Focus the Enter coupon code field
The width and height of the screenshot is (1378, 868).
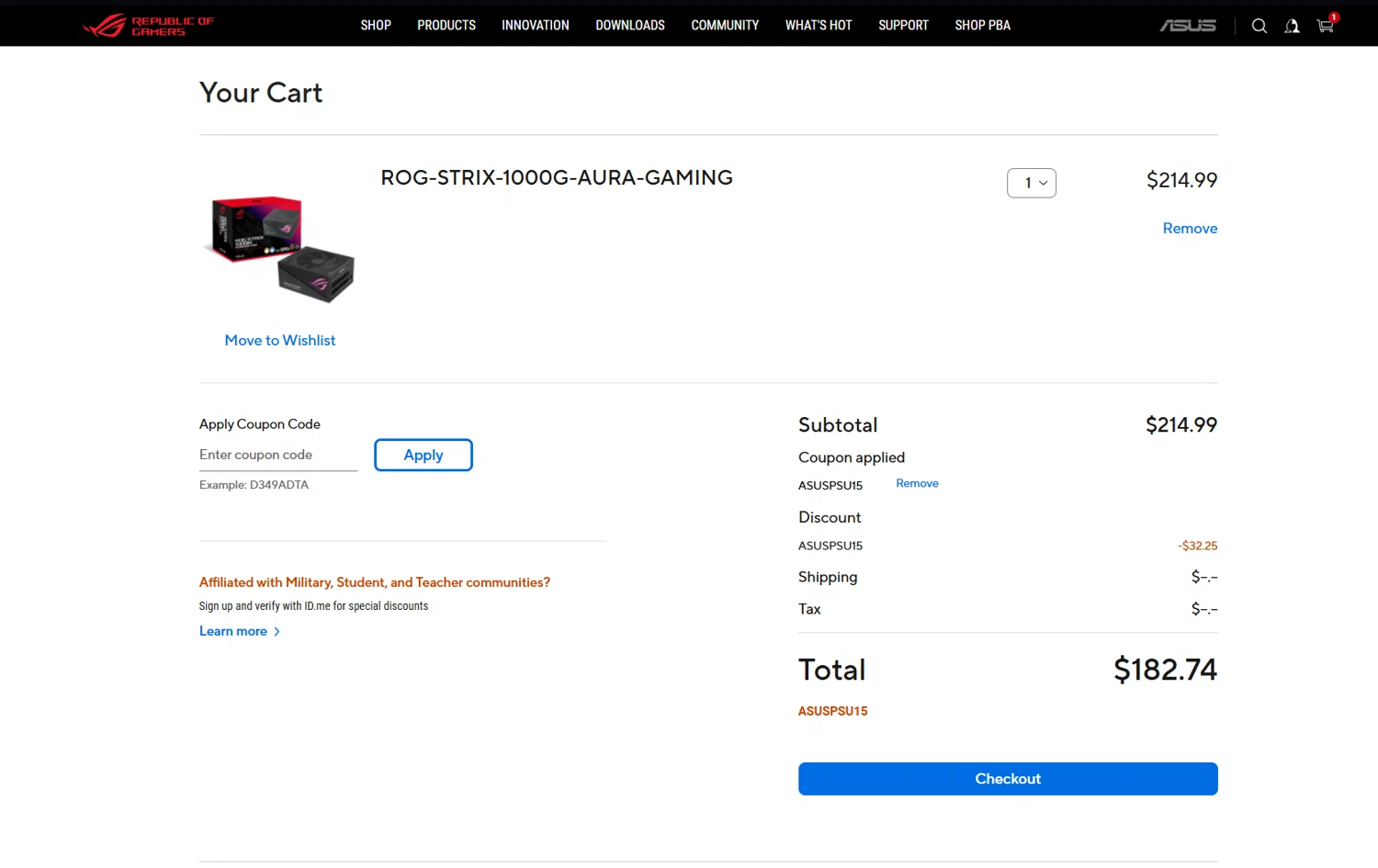(277, 456)
